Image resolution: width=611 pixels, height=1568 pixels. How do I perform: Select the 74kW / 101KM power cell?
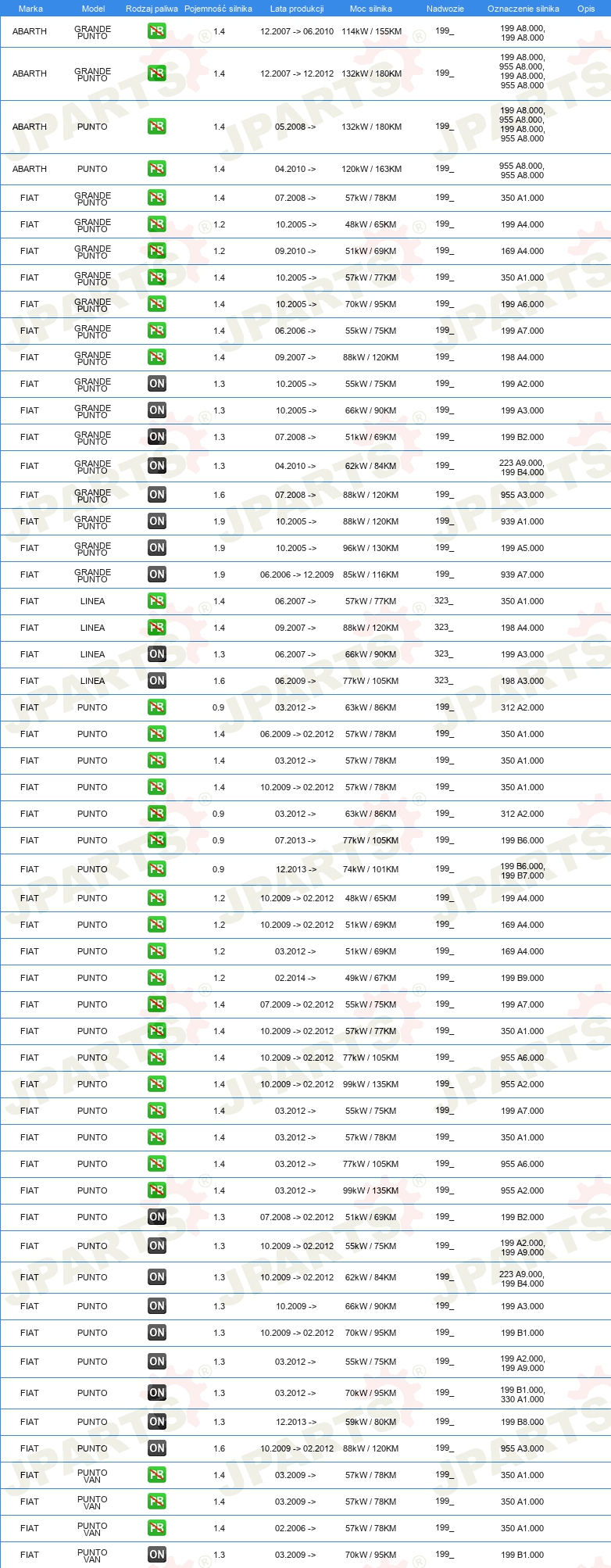coord(371,869)
